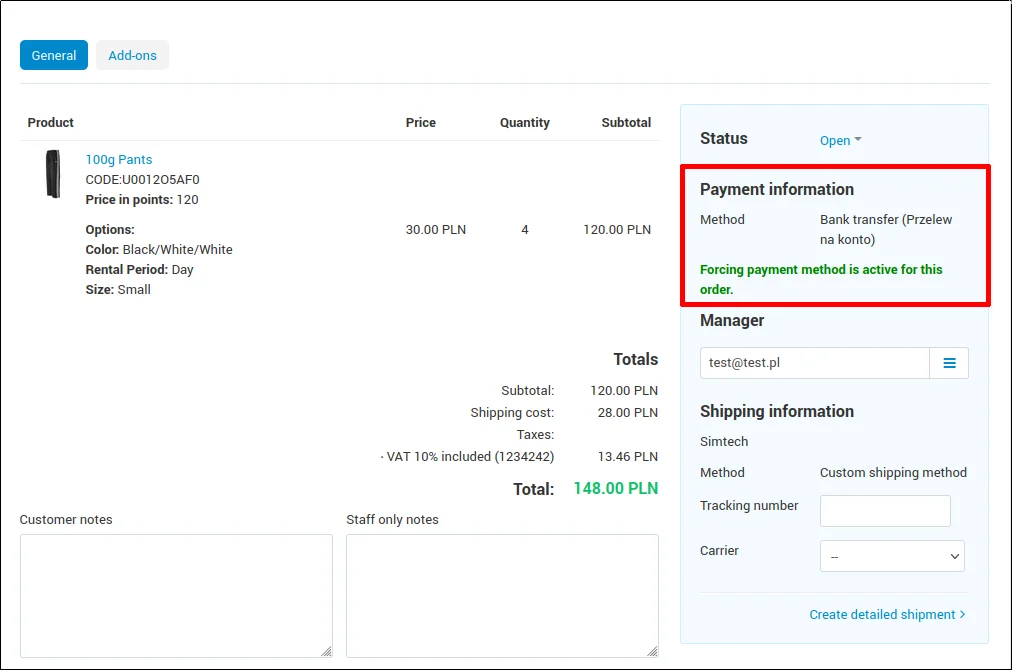1012x670 pixels.
Task: Click the 100g Pants product thumbnail
Action: 53,174
